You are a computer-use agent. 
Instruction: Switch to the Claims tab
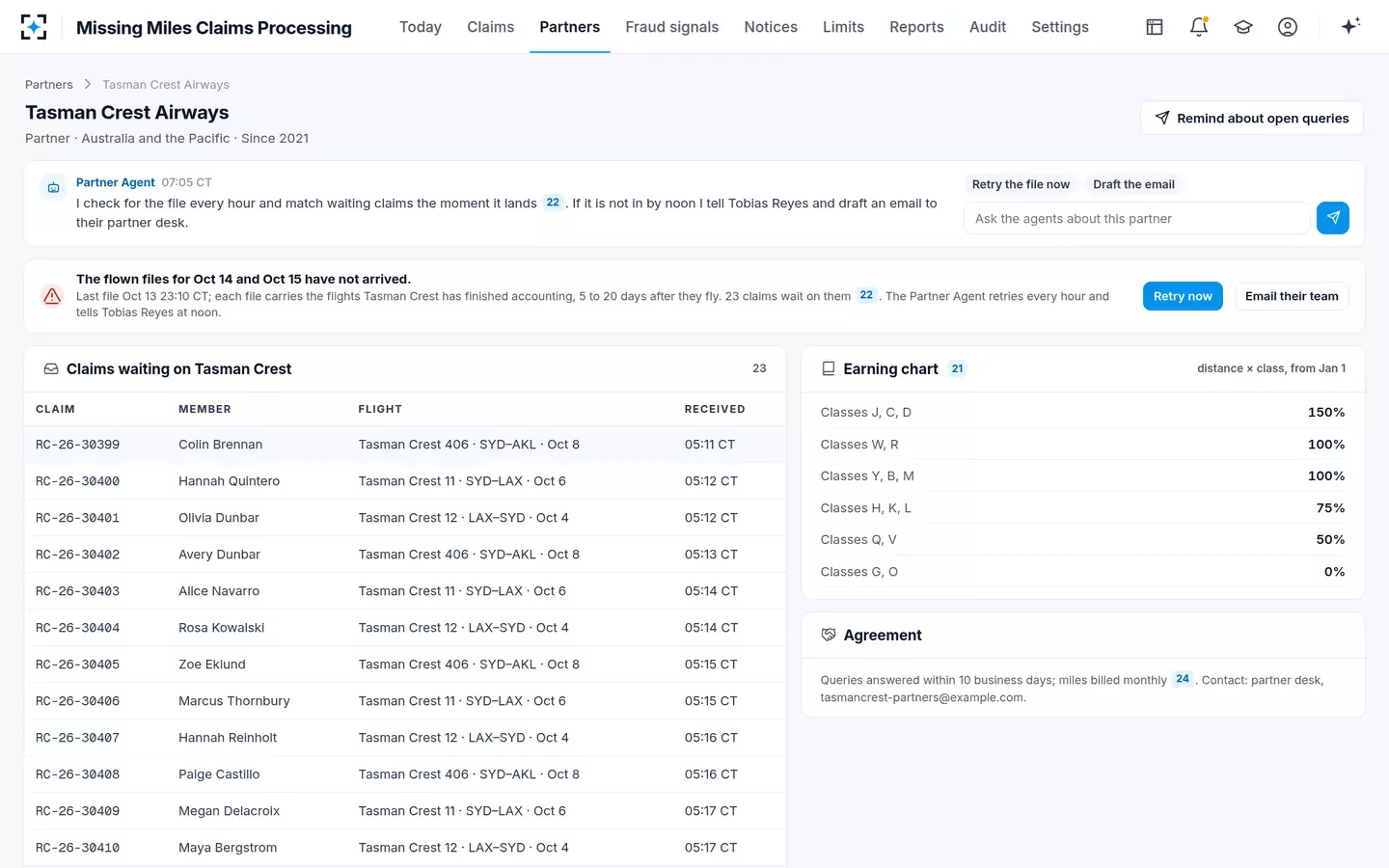click(491, 27)
